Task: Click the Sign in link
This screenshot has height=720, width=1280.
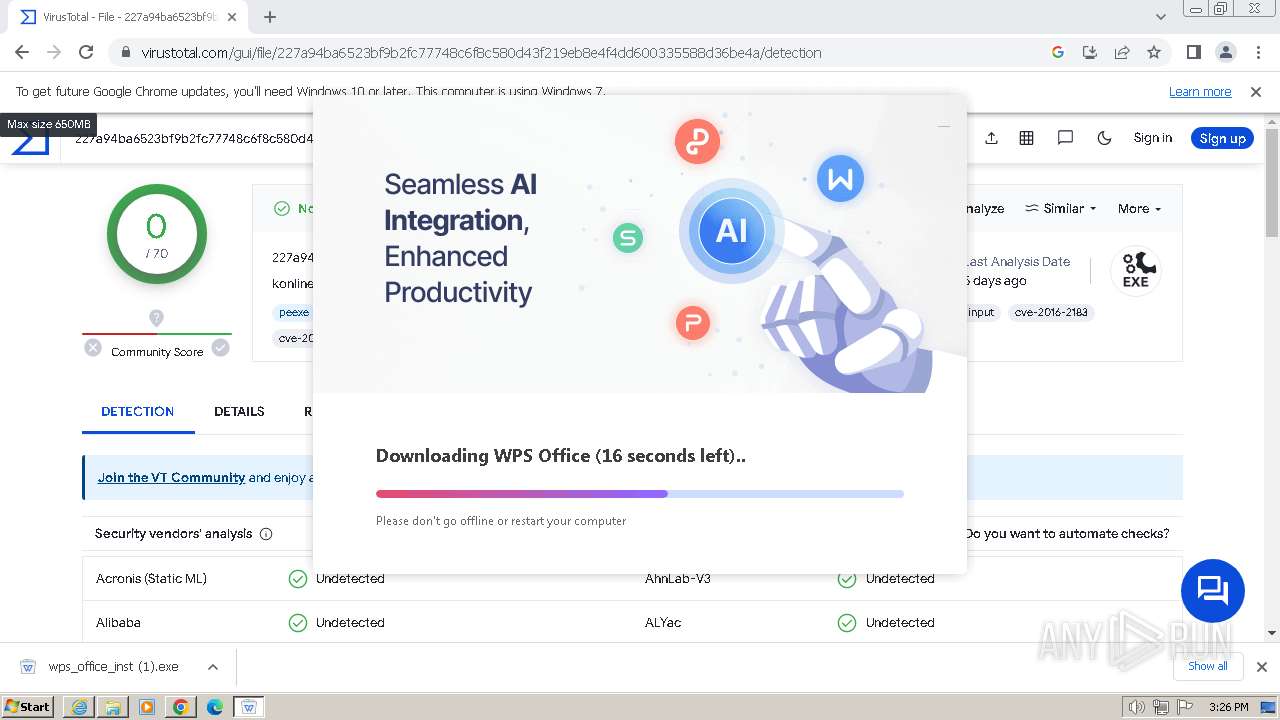Action: (x=1152, y=138)
